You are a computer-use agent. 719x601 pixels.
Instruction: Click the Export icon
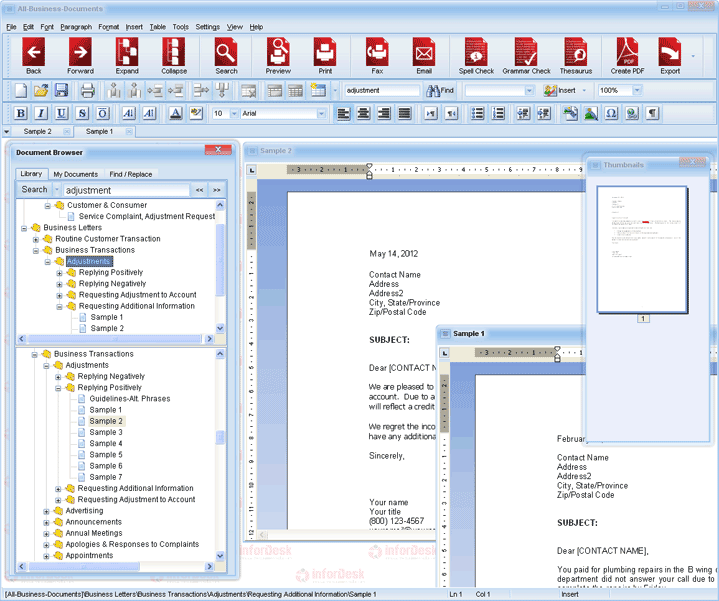point(670,53)
